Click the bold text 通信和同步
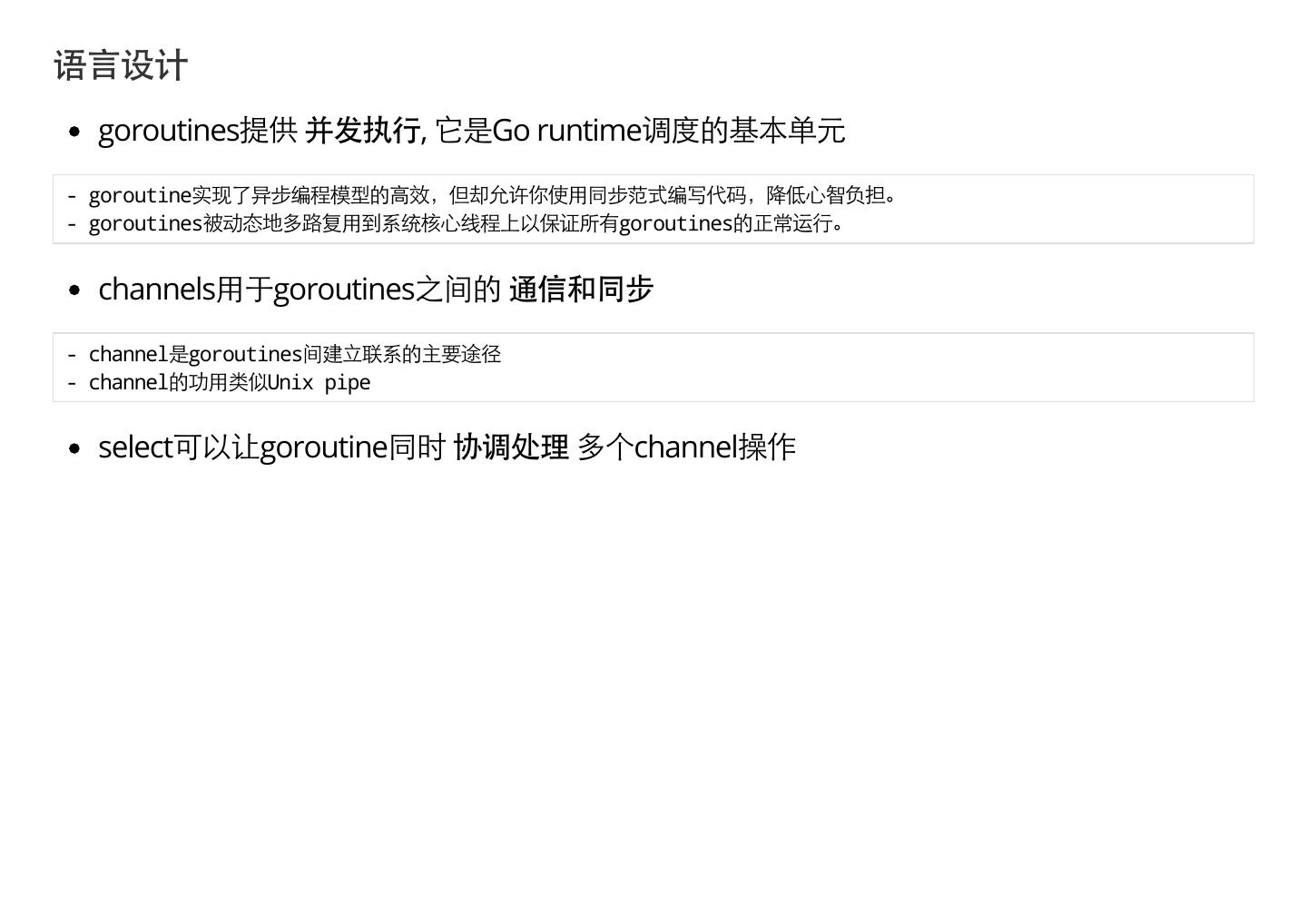 click(x=581, y=289)
